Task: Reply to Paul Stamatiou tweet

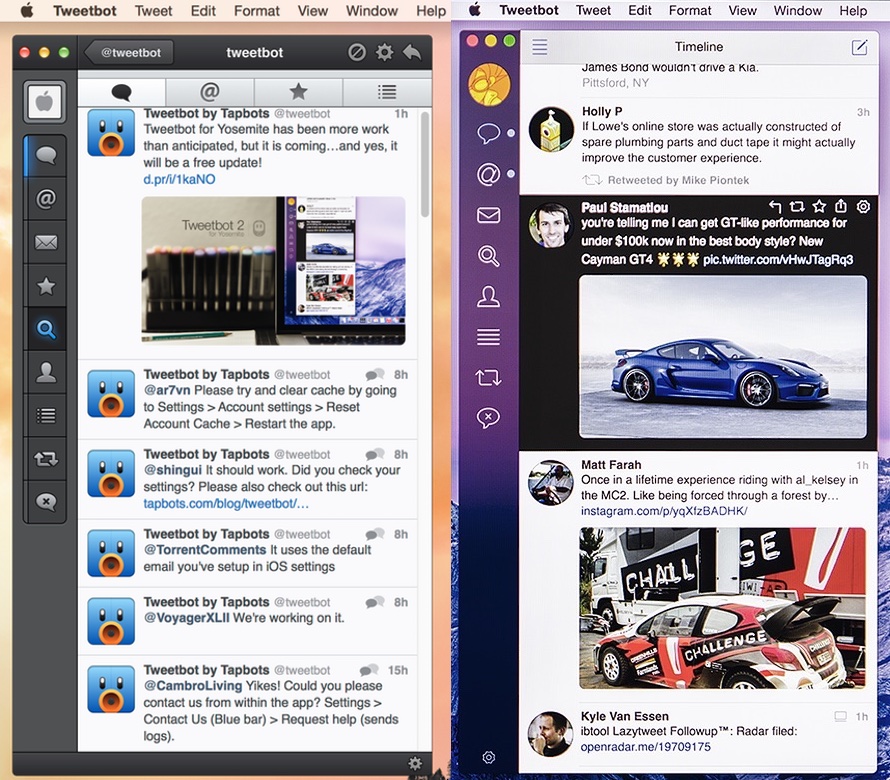Action: (775, 207)
